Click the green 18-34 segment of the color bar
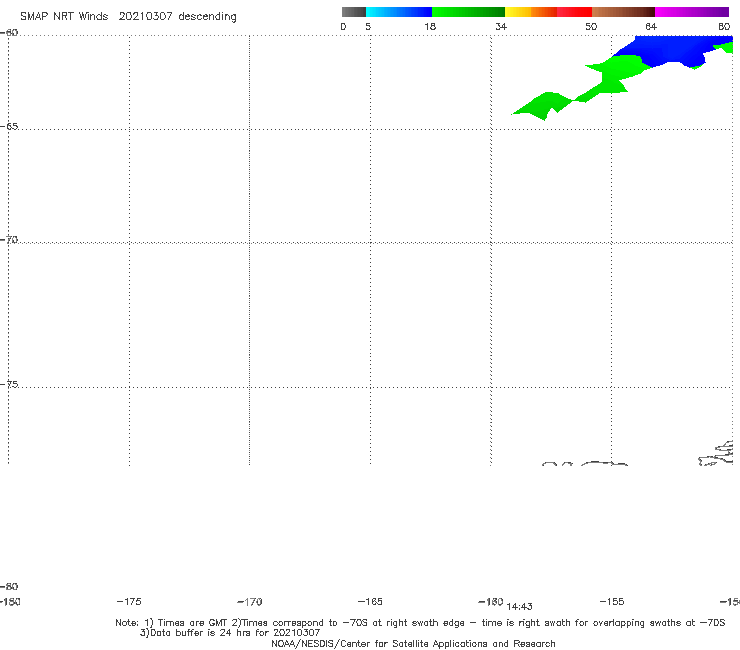 (468, 12)
